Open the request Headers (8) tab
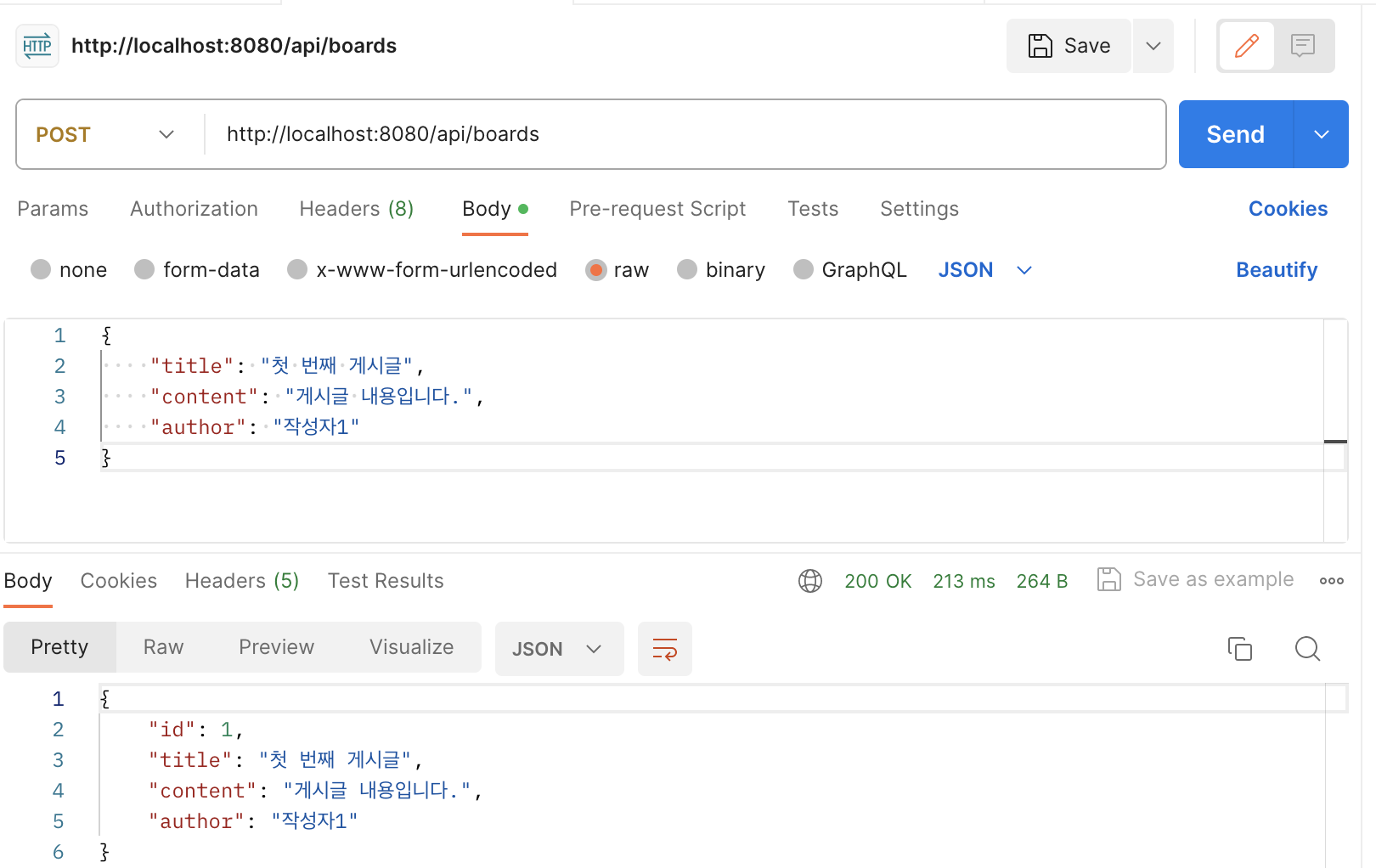 [357, 209]
